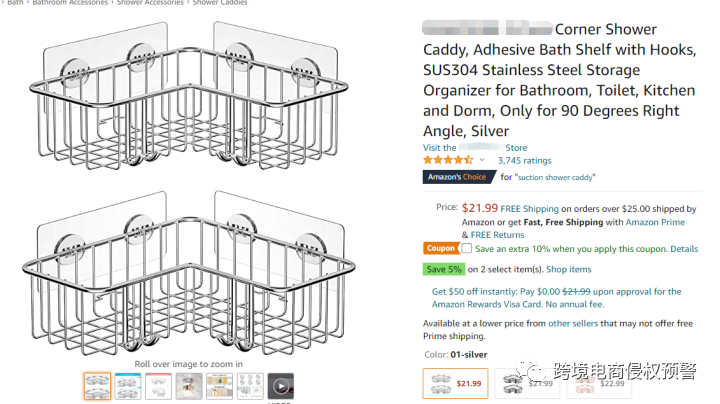
Task: Open the 3,745 ratings link
Action: click(524, 160)
